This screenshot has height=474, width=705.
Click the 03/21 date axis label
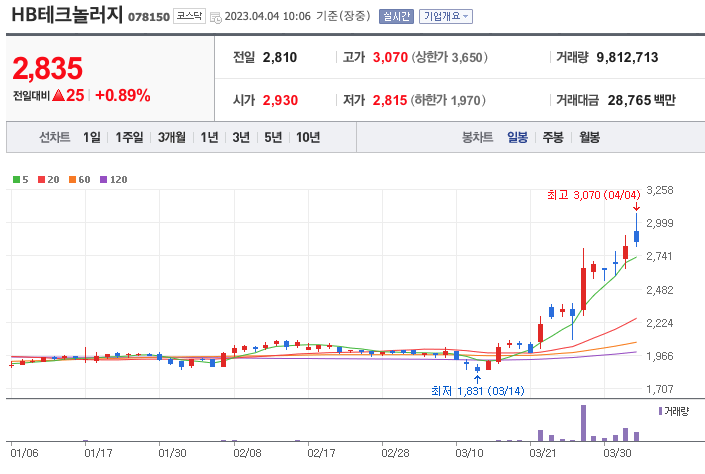pyautogui.click(x=543, y=453)
